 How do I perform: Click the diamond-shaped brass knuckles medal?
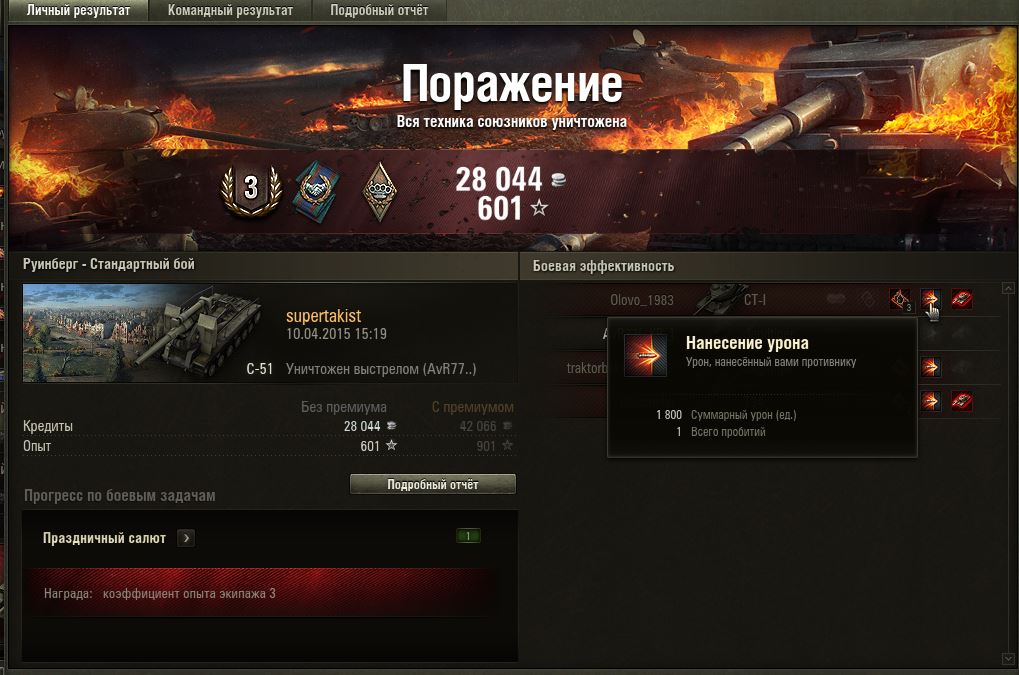[380, 192]
